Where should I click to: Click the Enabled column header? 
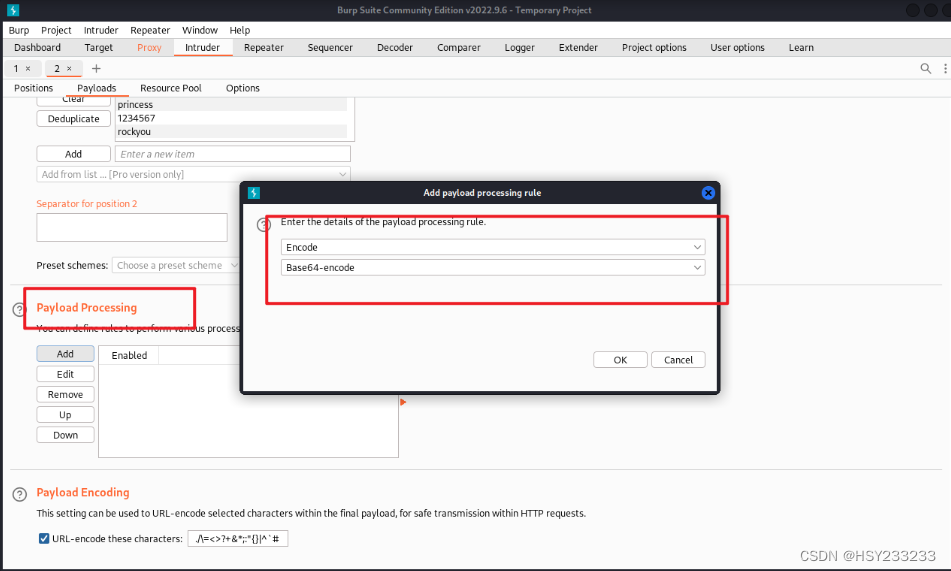129,356
